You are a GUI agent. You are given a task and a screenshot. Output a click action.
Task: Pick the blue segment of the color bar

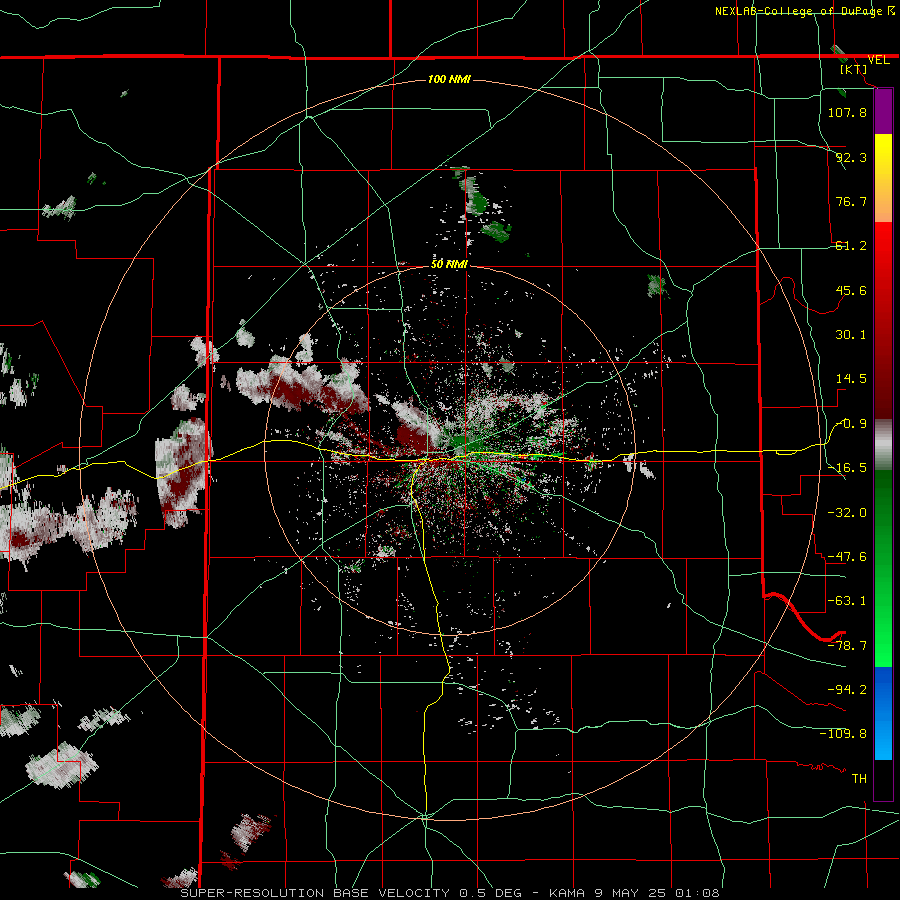coord(883,713)
